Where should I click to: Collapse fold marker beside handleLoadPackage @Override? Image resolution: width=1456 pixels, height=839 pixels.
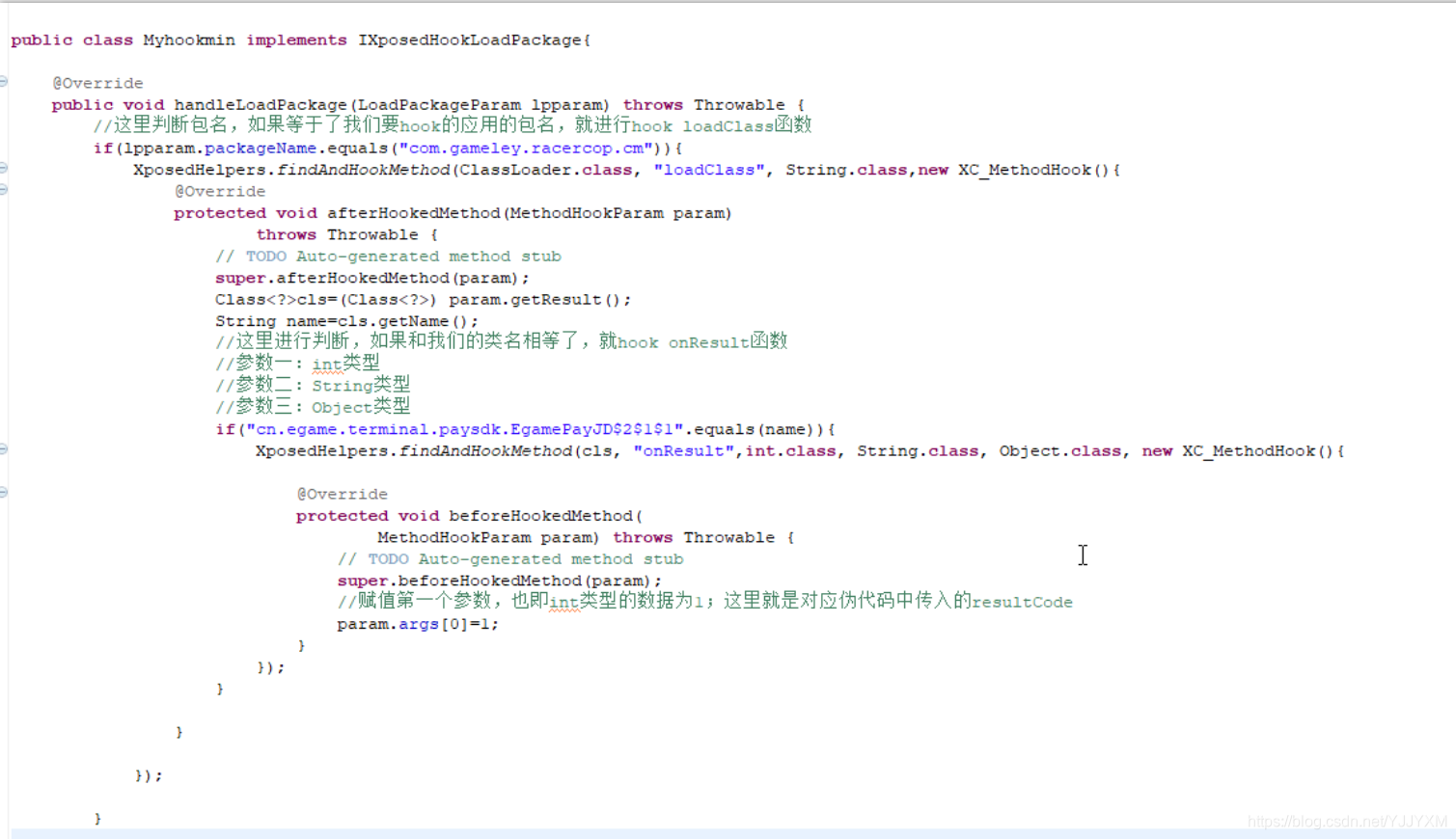[4, 82]
